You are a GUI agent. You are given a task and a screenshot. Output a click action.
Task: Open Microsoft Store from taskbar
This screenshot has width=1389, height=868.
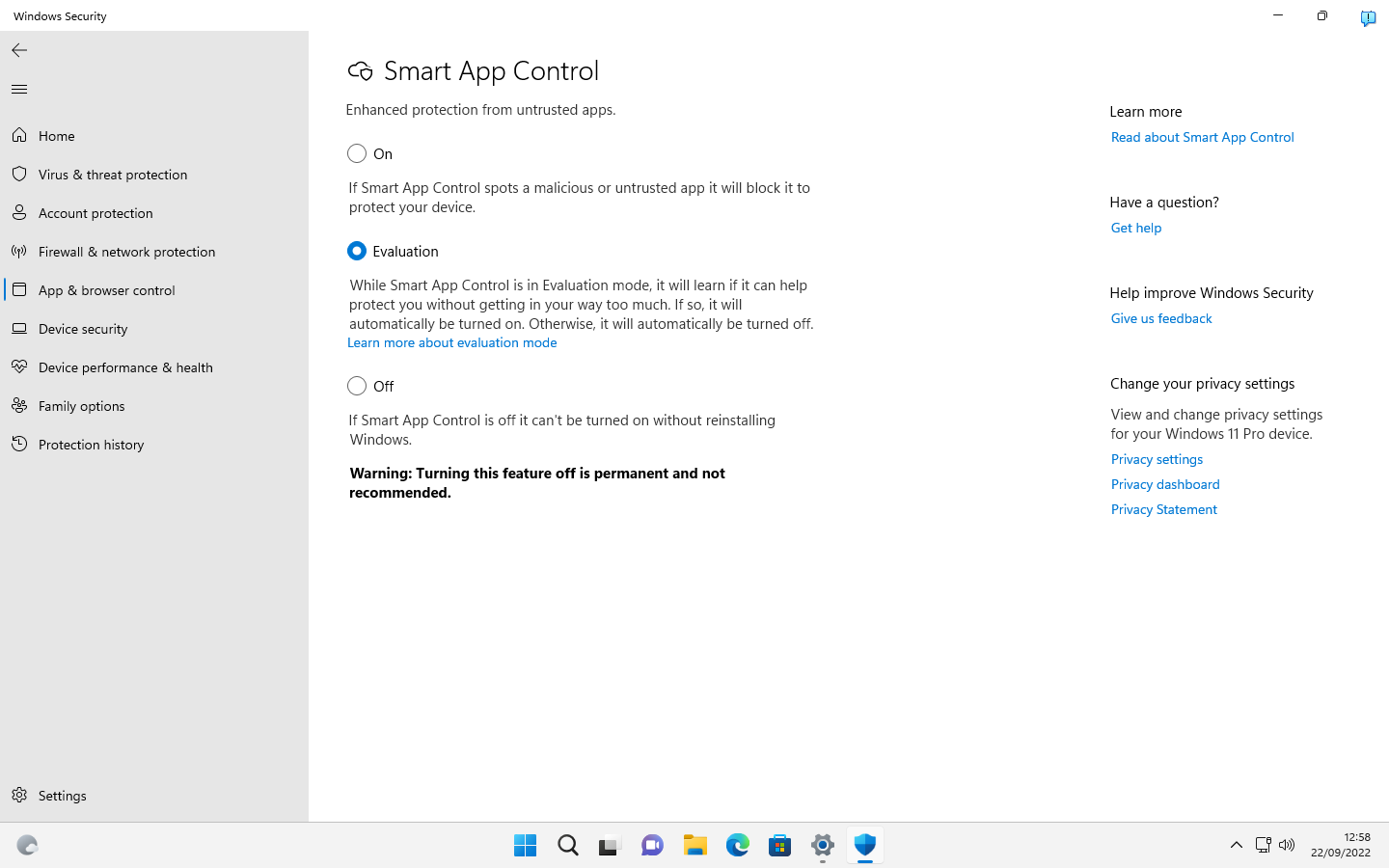[780, 846]
